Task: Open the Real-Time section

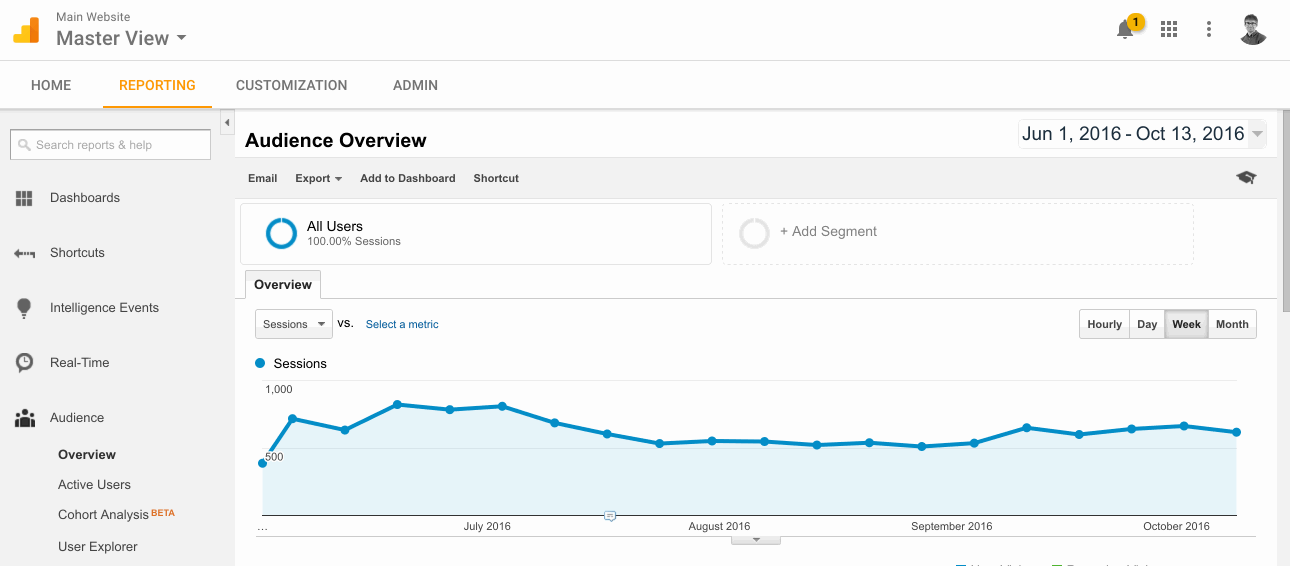Action: pyautogui.click(x=80, y=363)
